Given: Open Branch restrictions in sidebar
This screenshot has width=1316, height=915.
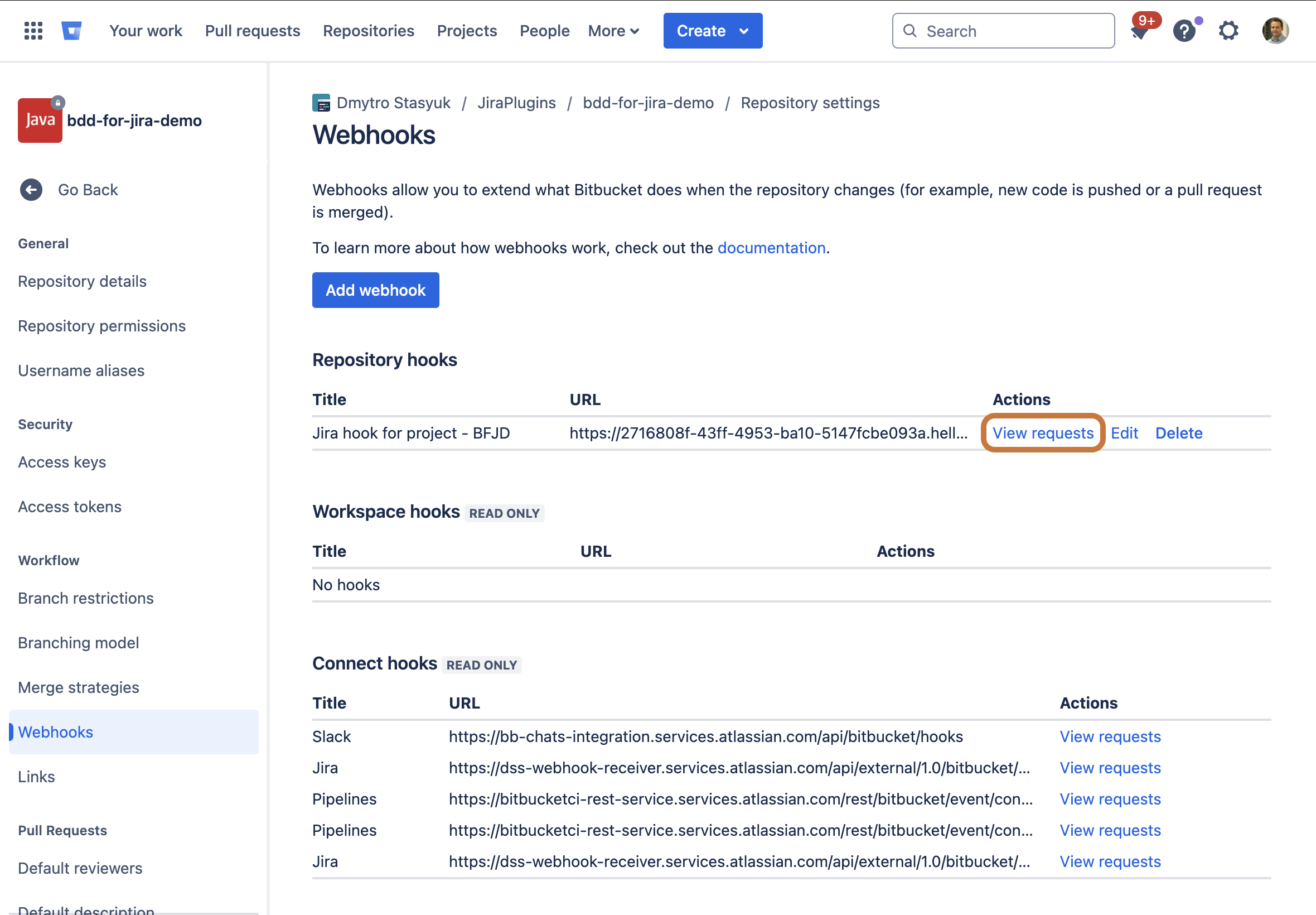Looking at the screenshot, I should click(85, 599).
